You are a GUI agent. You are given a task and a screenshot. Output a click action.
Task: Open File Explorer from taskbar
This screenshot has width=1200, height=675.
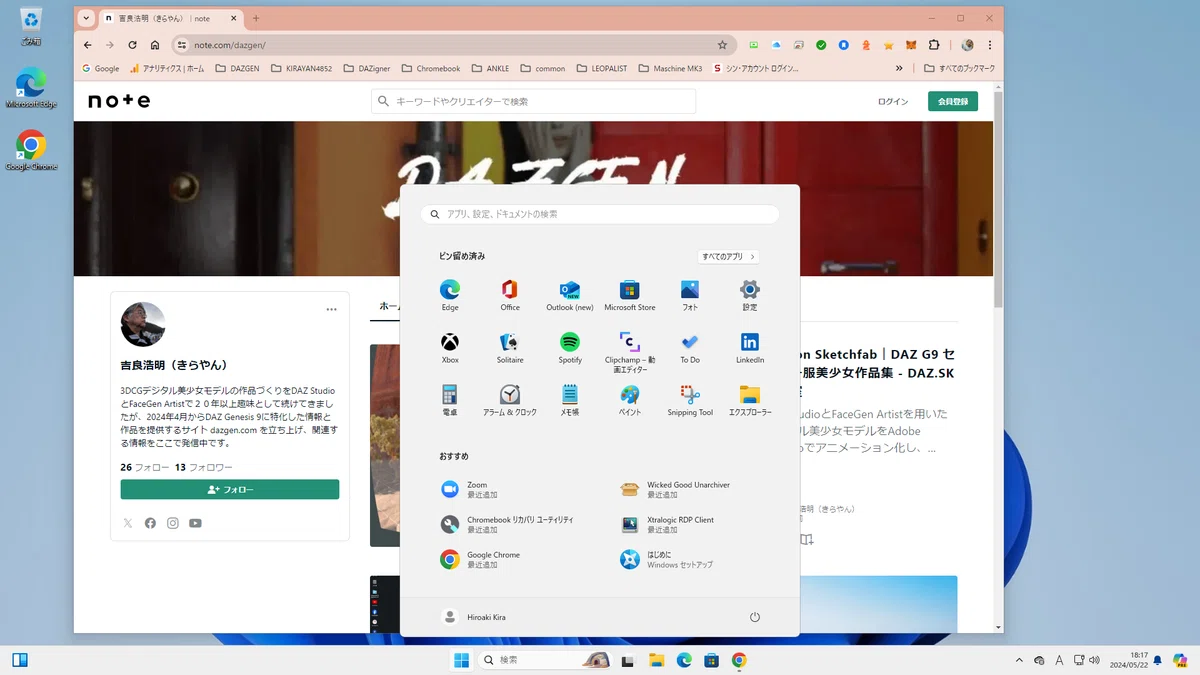(x=656, y=660)
